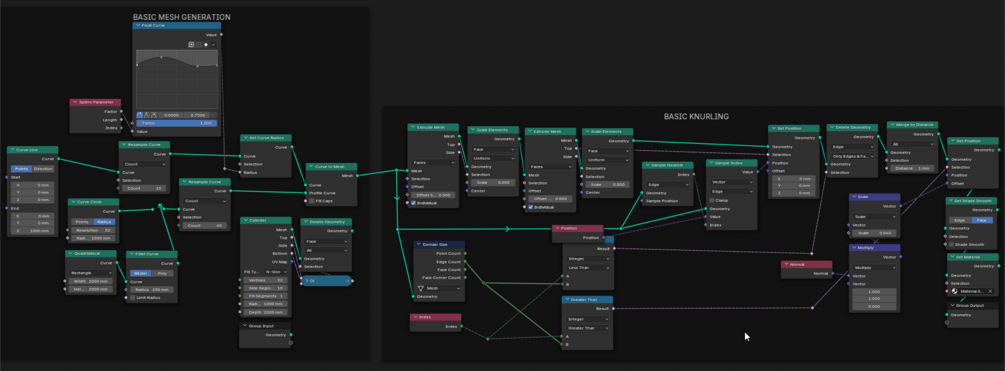This screenshot has height=371, width=1005.
Task: Click the mesh type icon in Domain Size
Action: tap(420, 288)
